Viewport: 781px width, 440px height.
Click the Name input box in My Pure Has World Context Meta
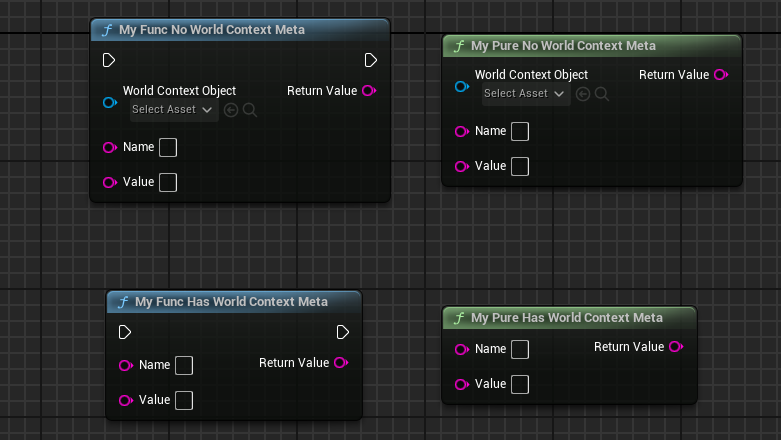[x=520, y=349]
